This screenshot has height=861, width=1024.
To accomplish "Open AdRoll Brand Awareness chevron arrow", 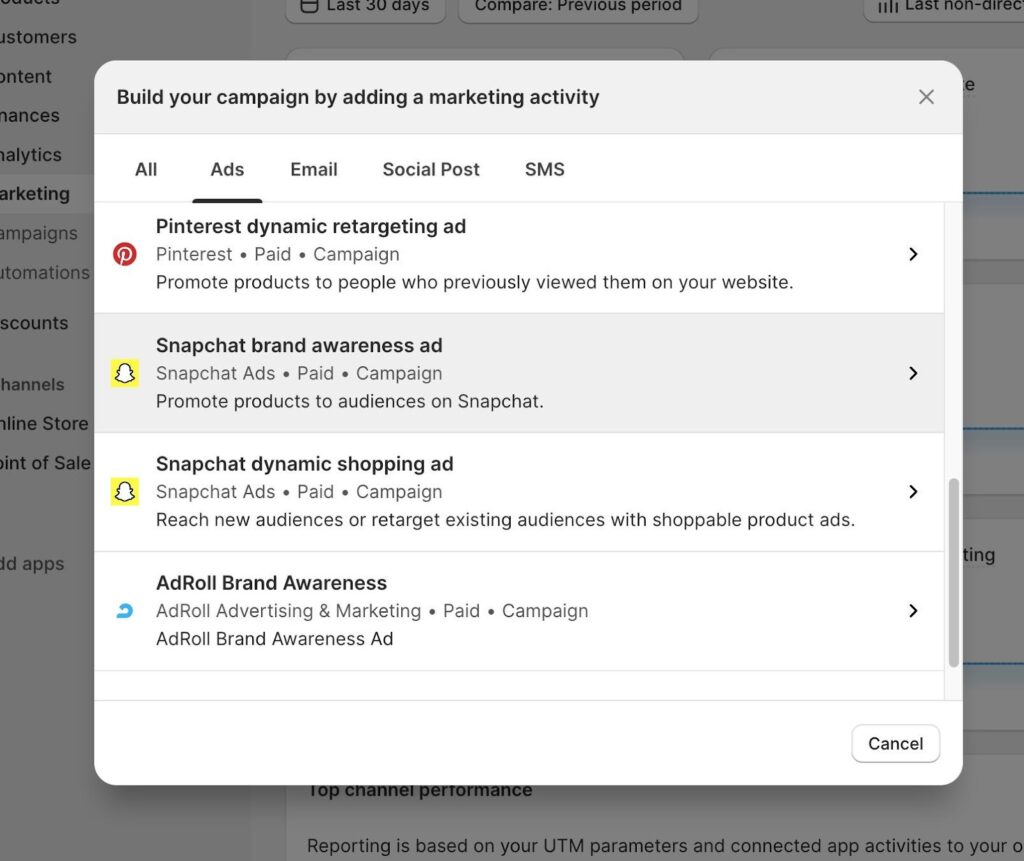I will click(912, 611).
